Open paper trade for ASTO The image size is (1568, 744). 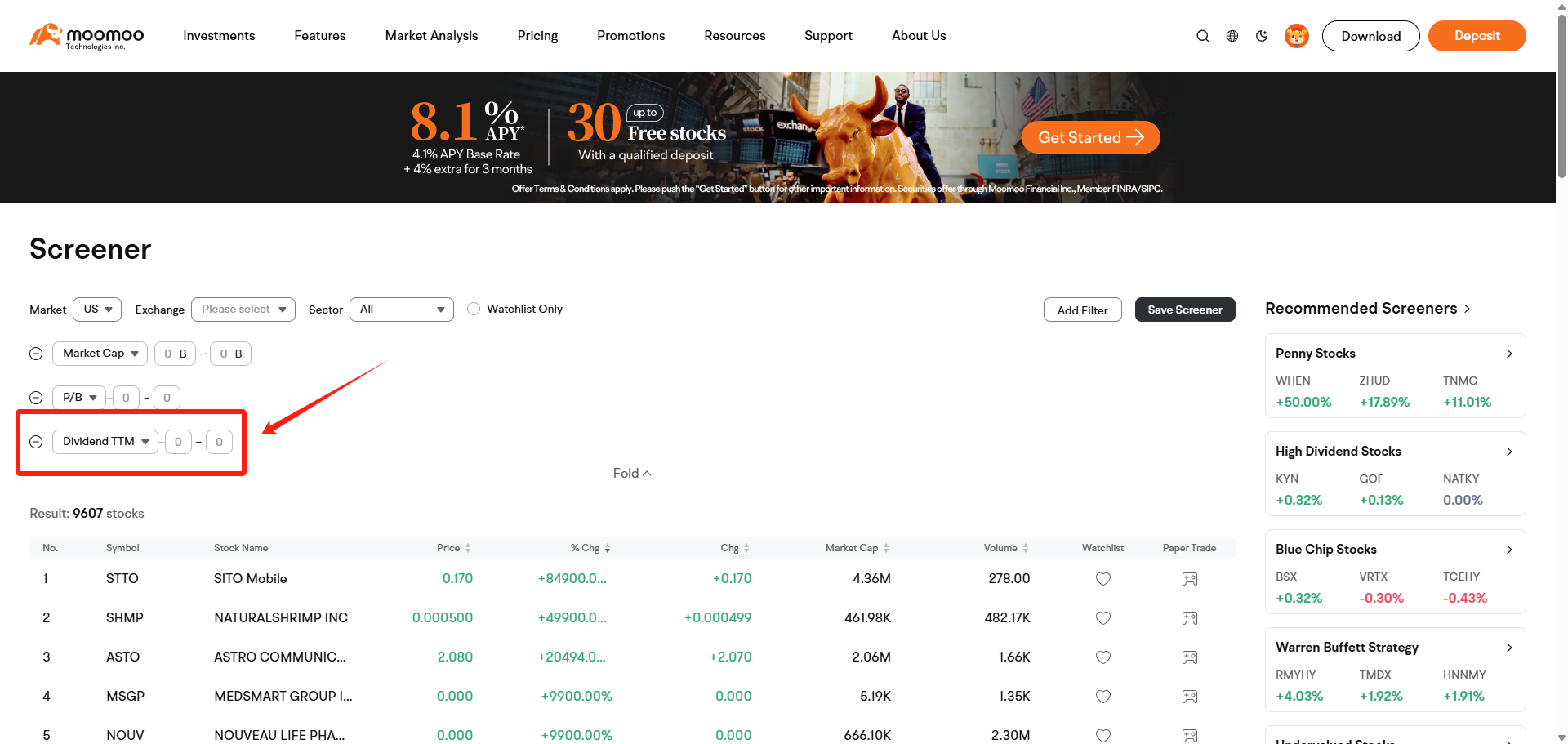click(1190, 657)
